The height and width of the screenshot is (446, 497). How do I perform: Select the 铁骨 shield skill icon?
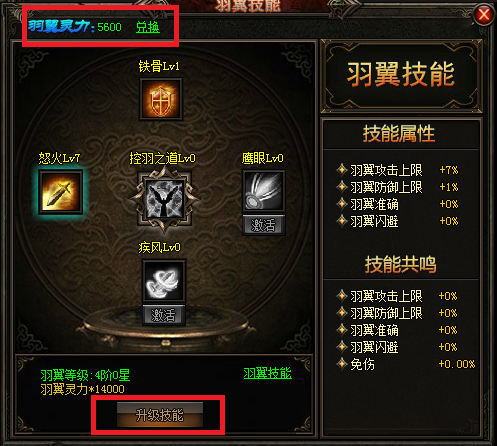(x=161, y=99)
